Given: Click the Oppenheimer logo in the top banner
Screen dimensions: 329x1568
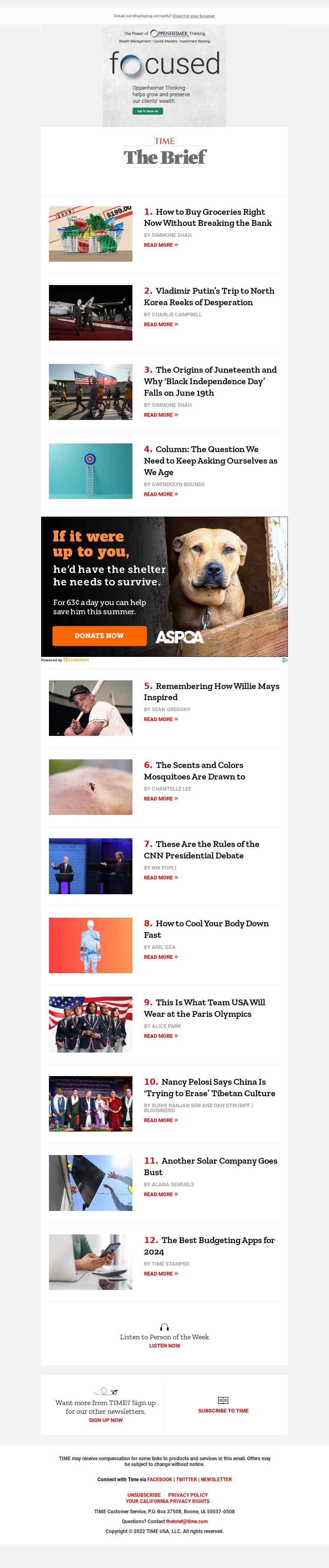Looking at the screenshot, I should click(x=169, y=33).
